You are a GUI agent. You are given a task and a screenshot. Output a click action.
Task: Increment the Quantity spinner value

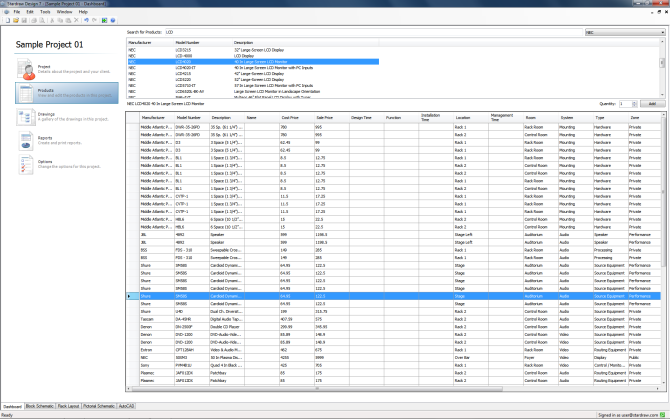(632, 101)
